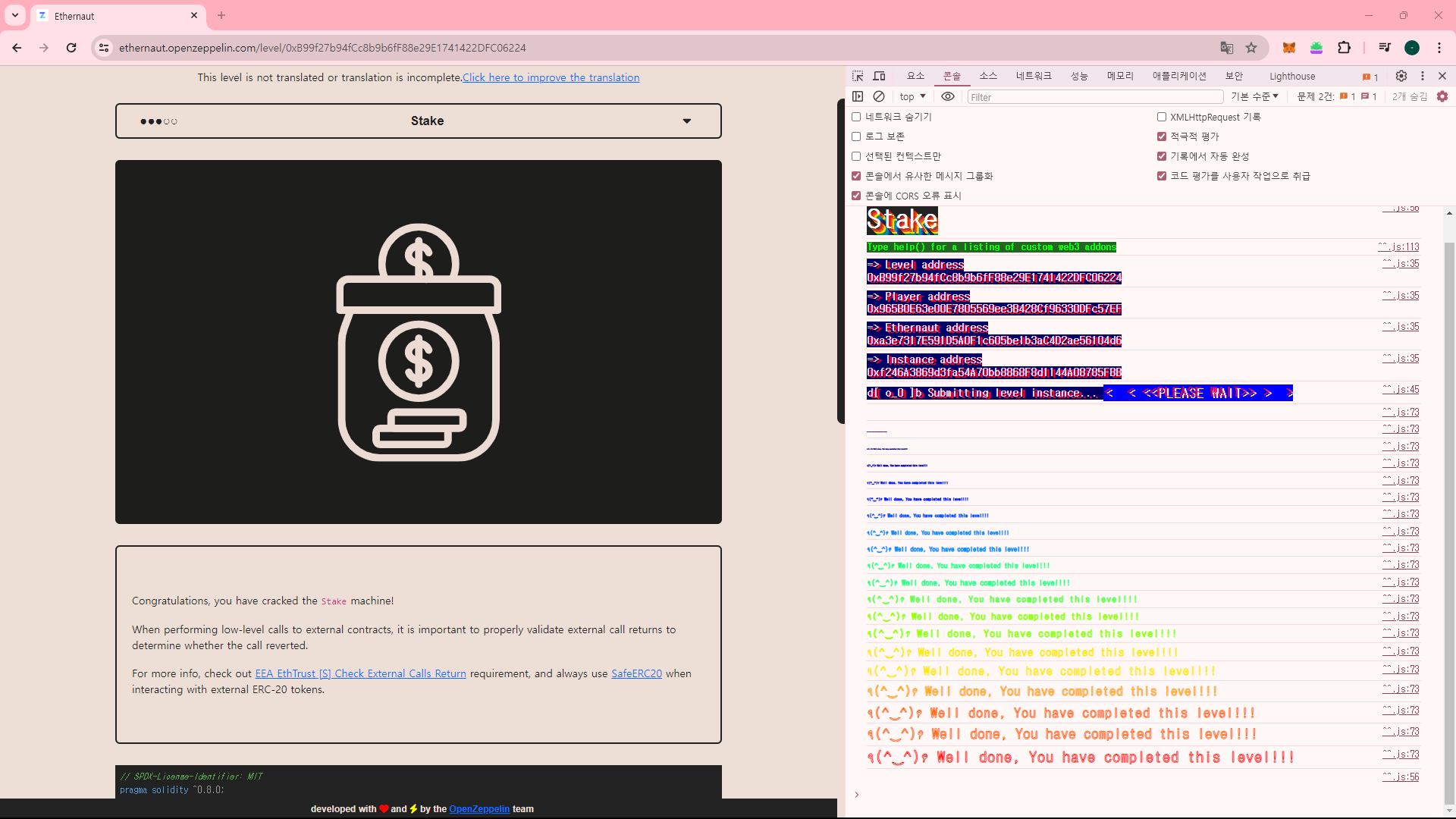The height and width of the screenshot is (819, 1456).
Task: Open the 소스 tab
Action: (988, 76)
